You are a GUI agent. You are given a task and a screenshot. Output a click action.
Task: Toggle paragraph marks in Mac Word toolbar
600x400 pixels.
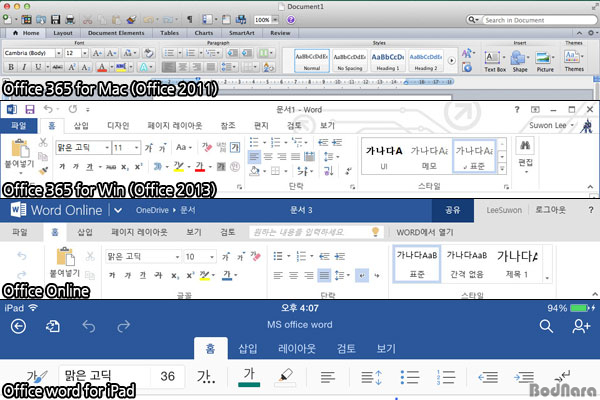click(190, 19)
